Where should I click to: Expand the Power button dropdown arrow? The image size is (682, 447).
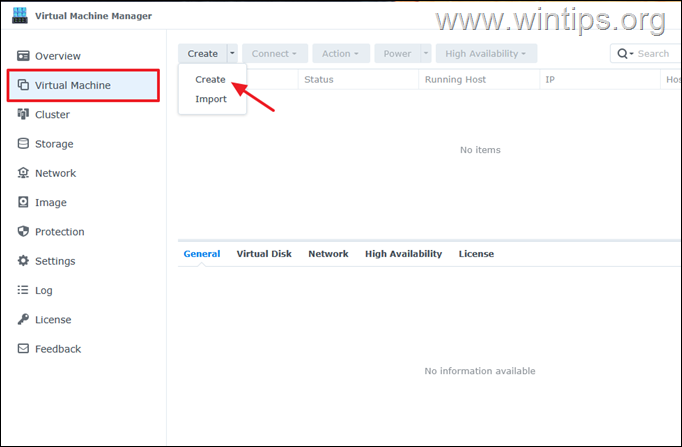point(426,53)
